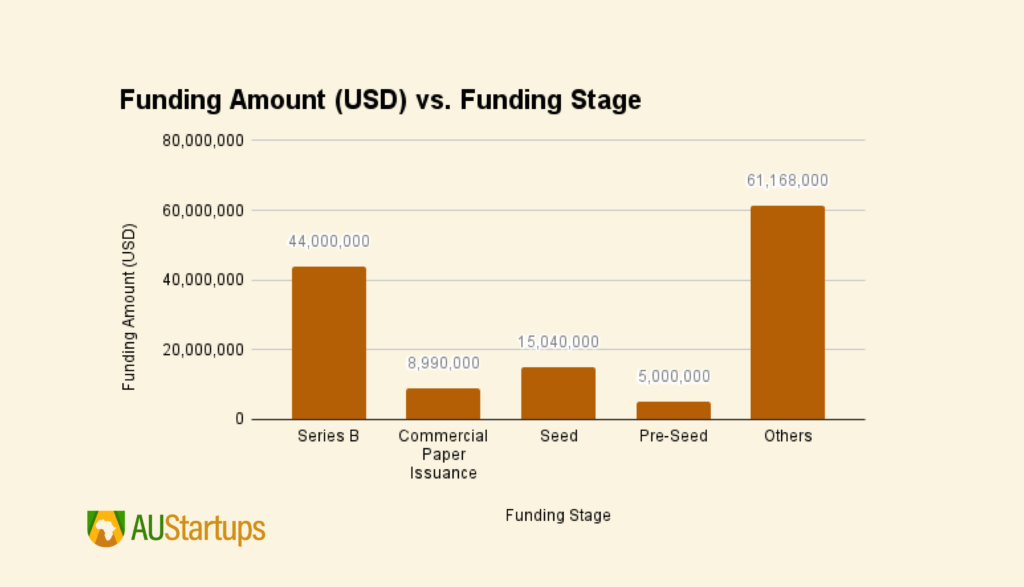Select the Pre-Seed bar
1024x587 pixels.
673,410
